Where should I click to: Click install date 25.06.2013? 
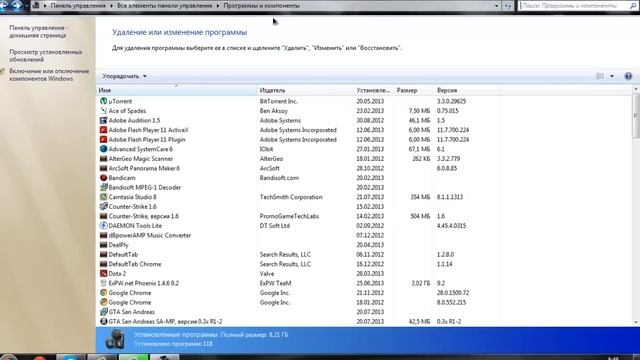pos(370,283)
